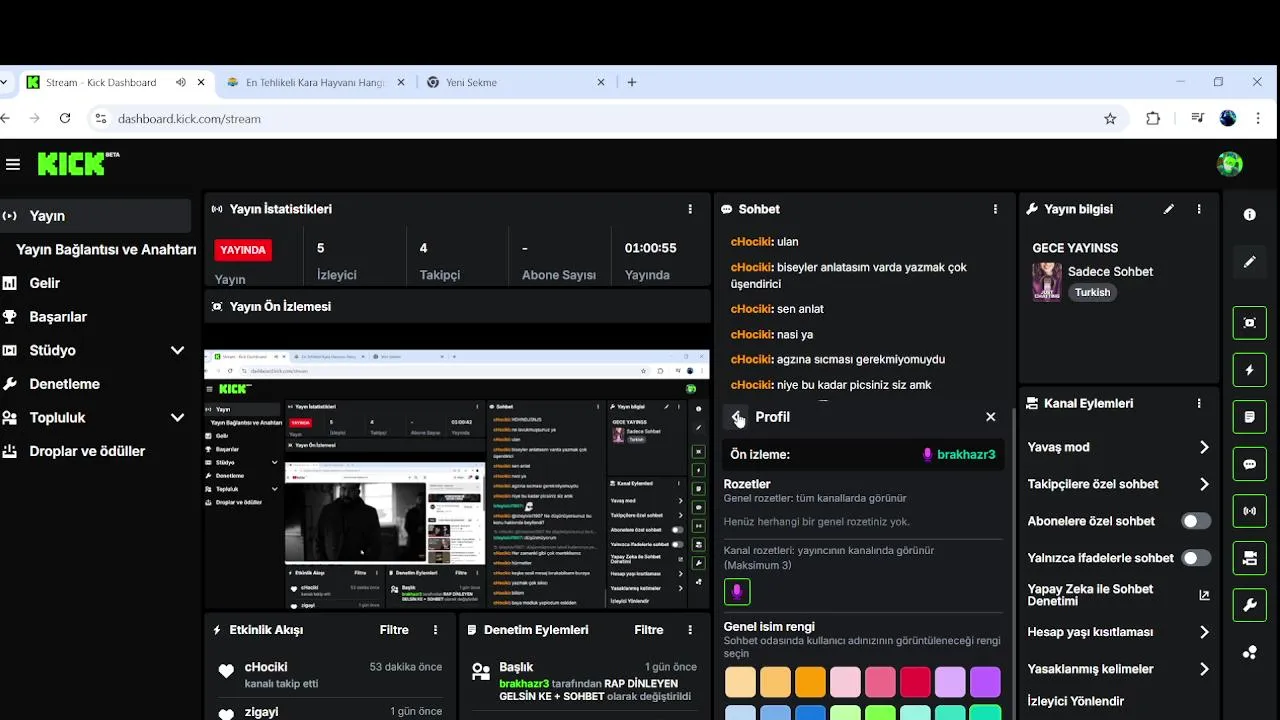Viewport: 1280px width, 720px height.
Task: Select the purple microphone channel badge
Action: (737, 592)
